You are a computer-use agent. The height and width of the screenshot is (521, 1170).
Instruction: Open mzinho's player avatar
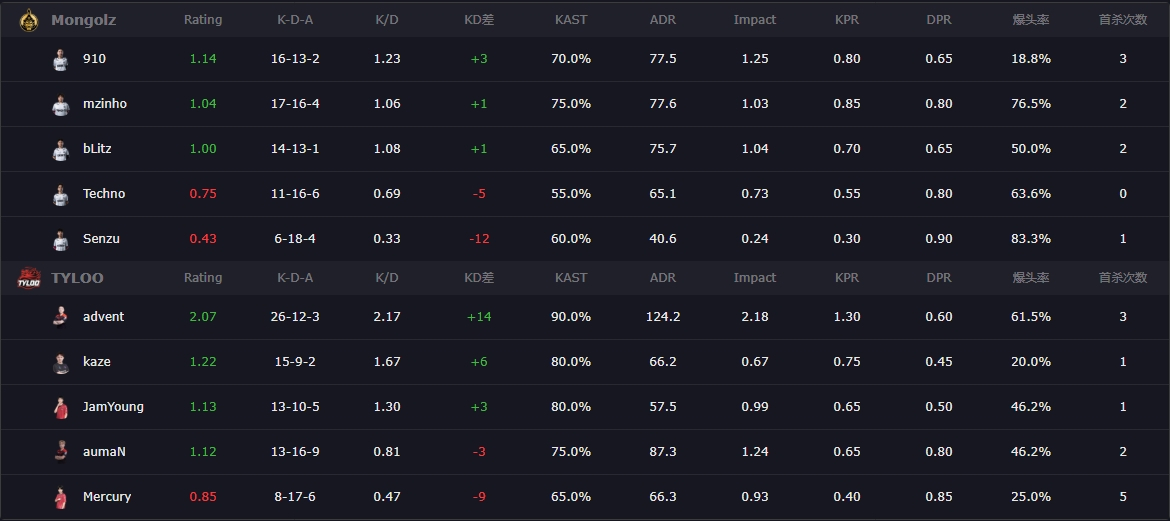(60, 104)
